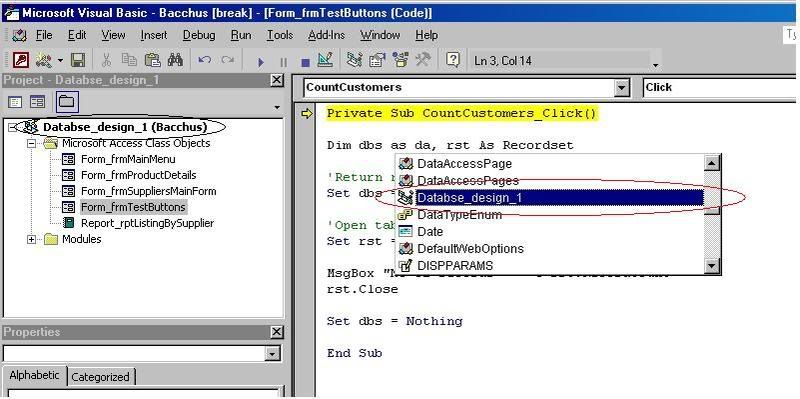The height and width of the screenshot is (399, 800).
Task: Open the CountCustomers object dropdown
Action: [621, 88]
